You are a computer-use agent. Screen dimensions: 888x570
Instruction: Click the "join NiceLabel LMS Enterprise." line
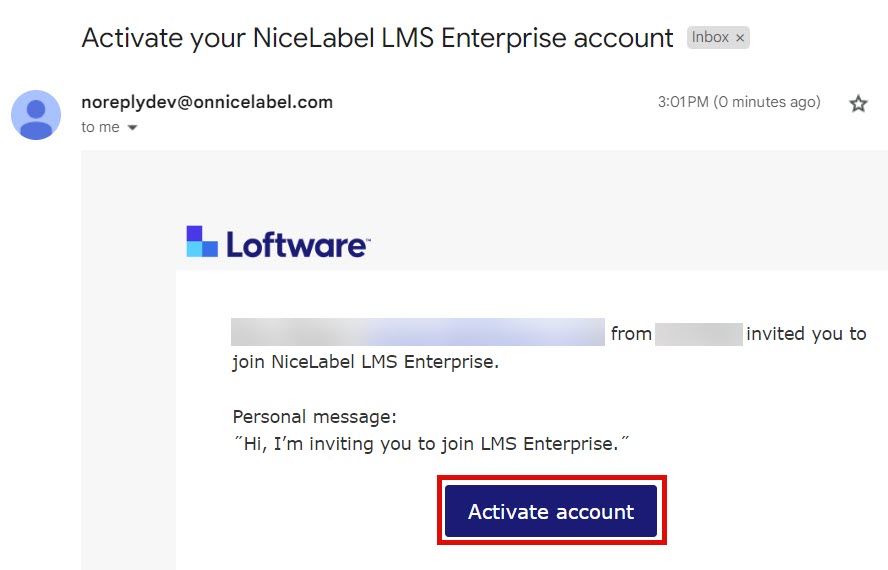[365, 362]
